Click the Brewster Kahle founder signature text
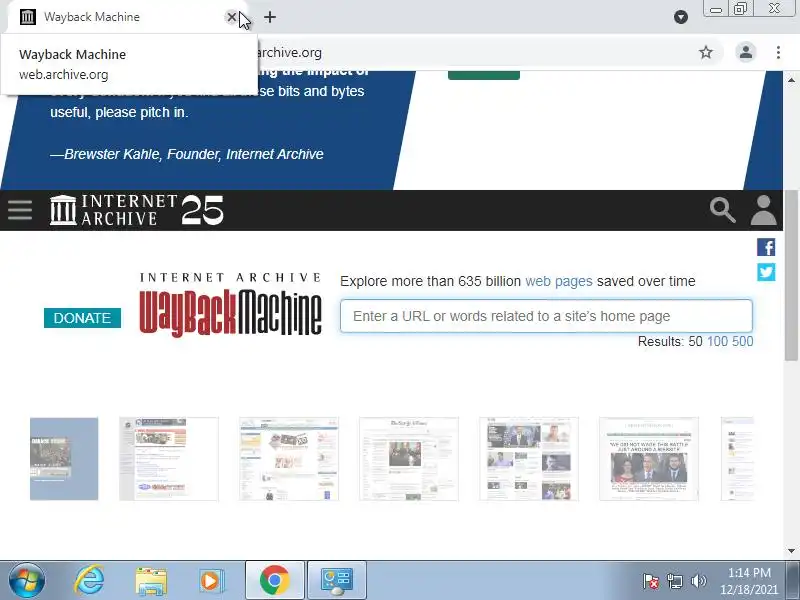The height and width of the screenshot is (600, 800). click(187, 154)
